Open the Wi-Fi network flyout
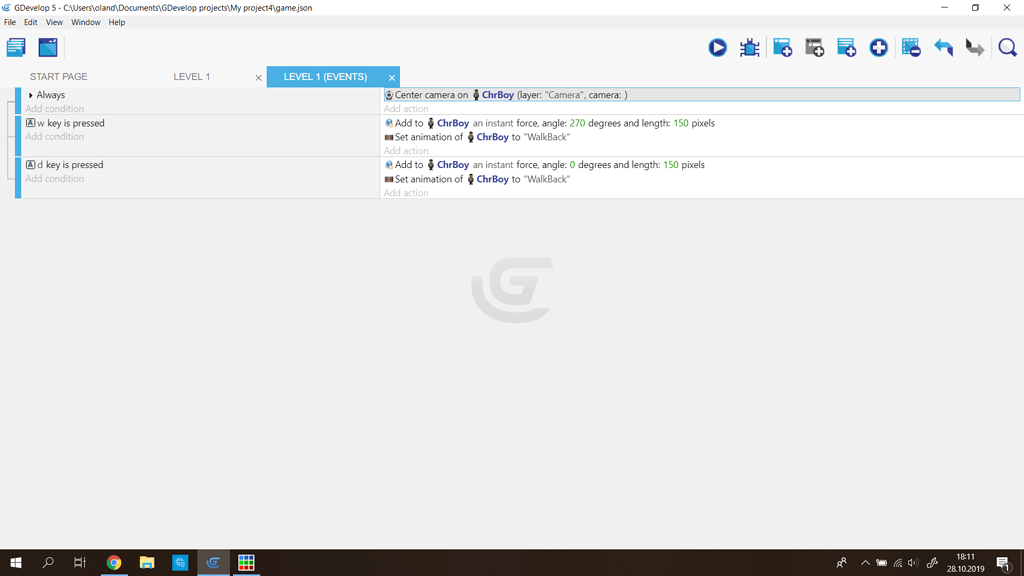The image size is (1024, 576). click(898, 563)
